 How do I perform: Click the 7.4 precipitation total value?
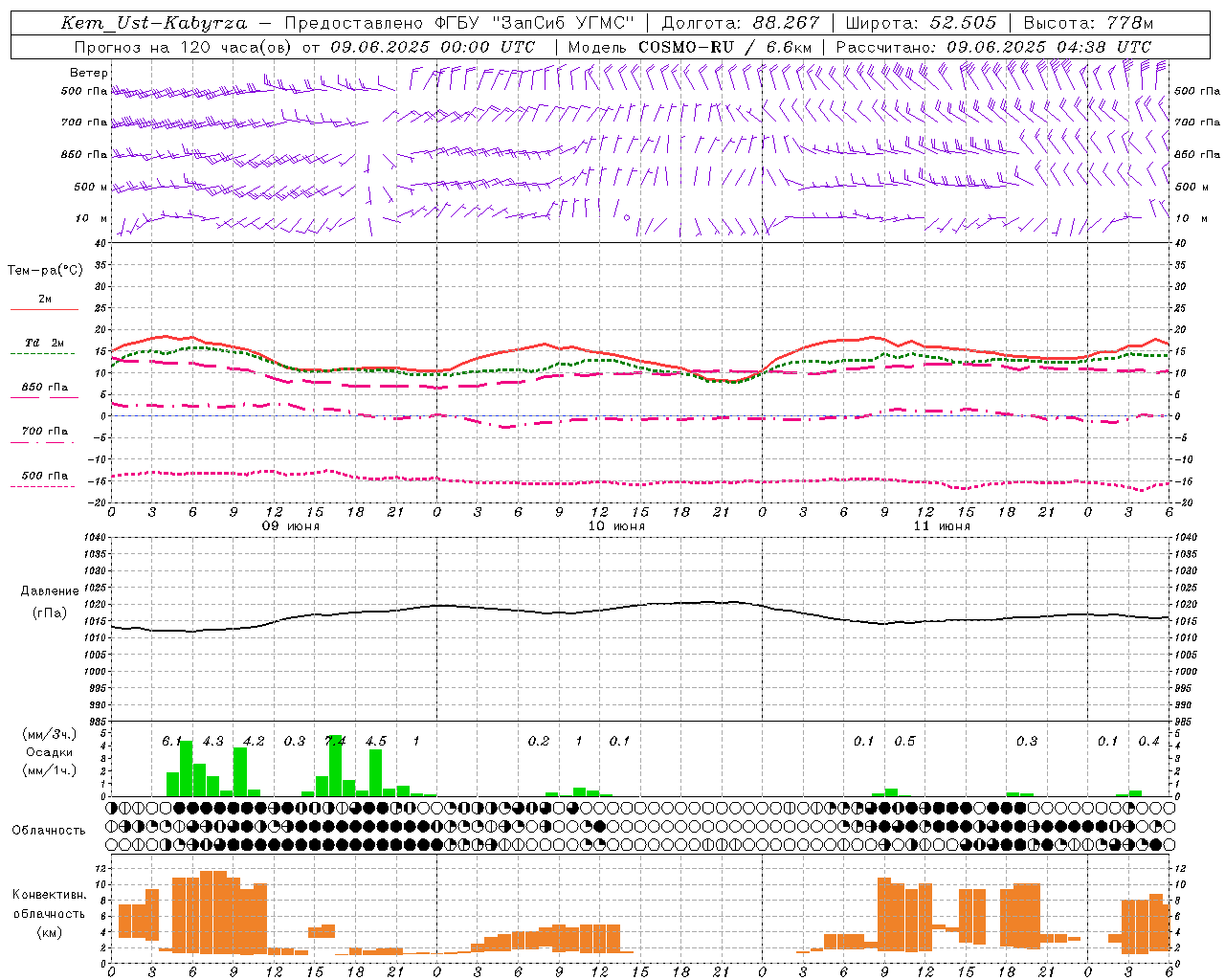(335, 741)
